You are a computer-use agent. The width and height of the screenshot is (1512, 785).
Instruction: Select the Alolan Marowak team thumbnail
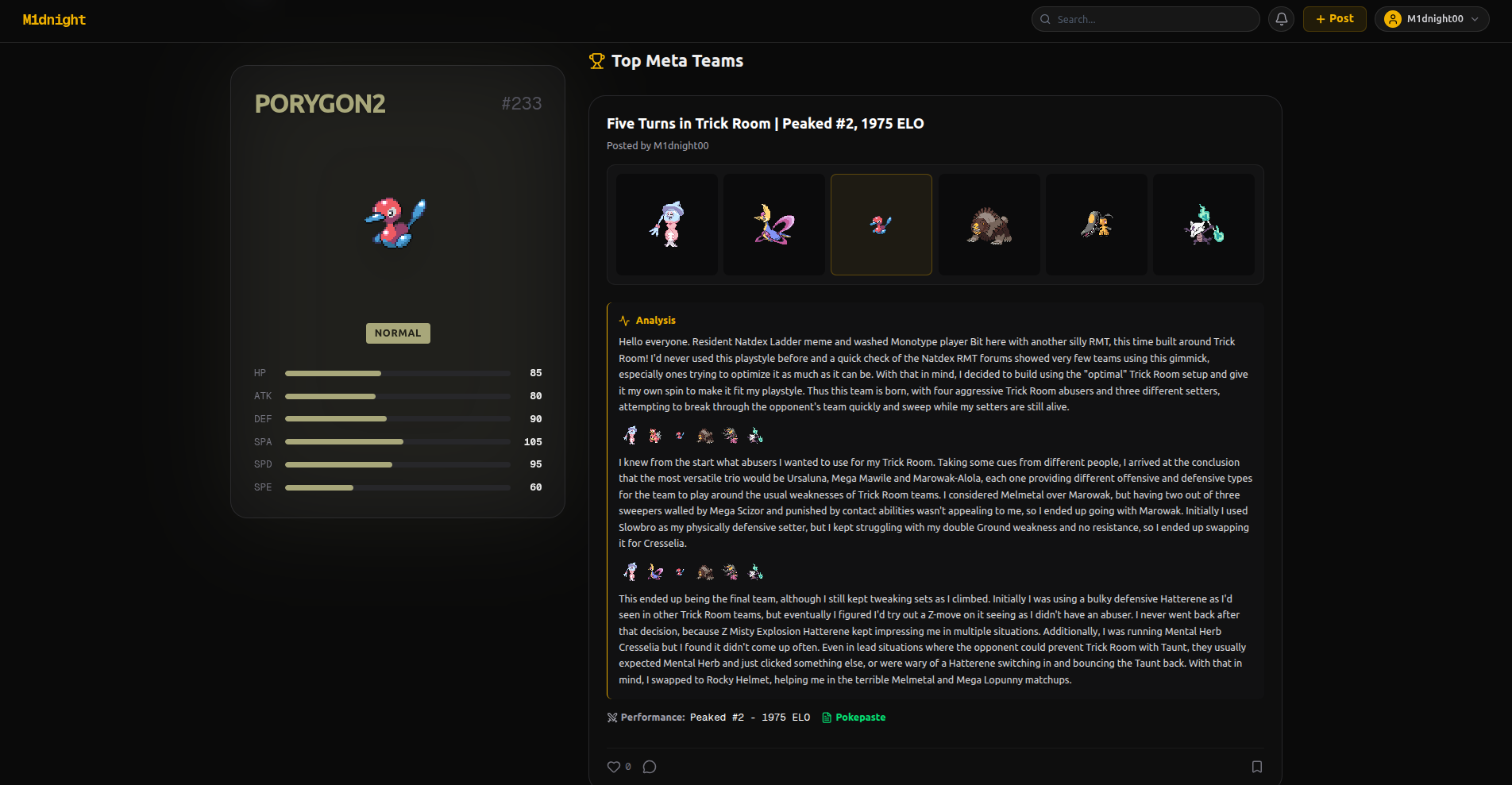pos(1204,225)
